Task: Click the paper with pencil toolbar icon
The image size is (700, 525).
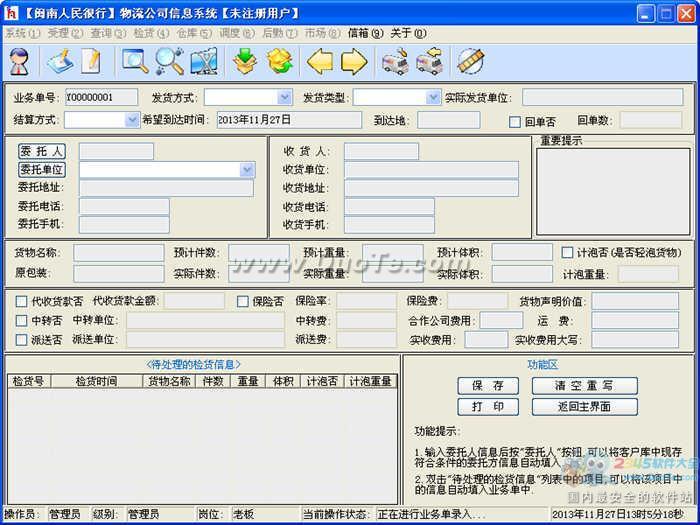Action: [x=91, y=61]
